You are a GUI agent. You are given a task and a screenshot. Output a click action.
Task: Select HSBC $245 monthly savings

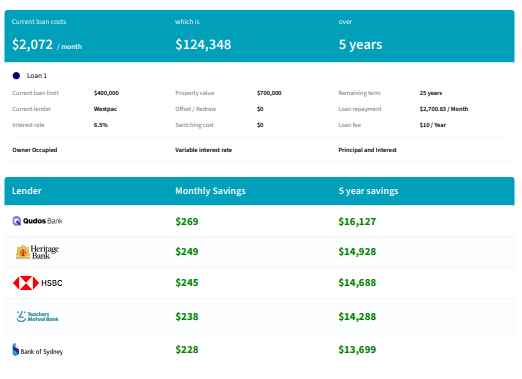tap(187, 283)
